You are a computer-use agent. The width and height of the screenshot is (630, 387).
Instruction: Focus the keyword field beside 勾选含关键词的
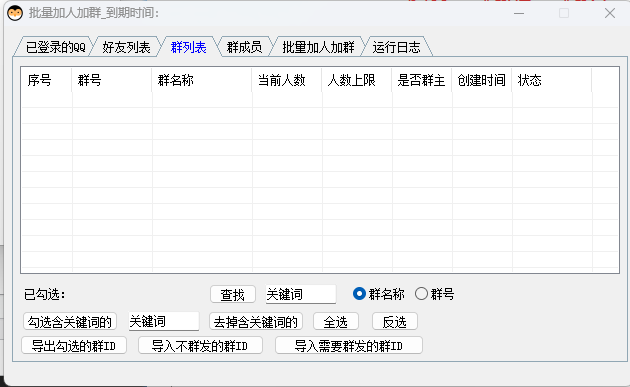[164, 321]
